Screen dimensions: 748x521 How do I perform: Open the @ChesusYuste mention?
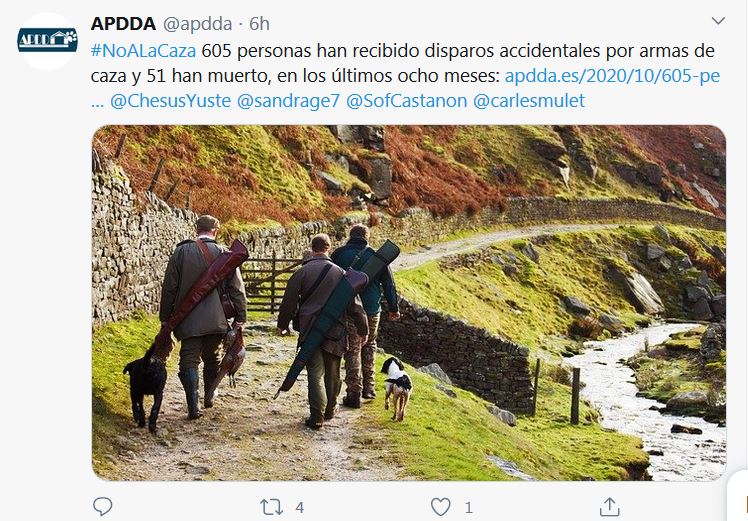(x=170, y=101)
